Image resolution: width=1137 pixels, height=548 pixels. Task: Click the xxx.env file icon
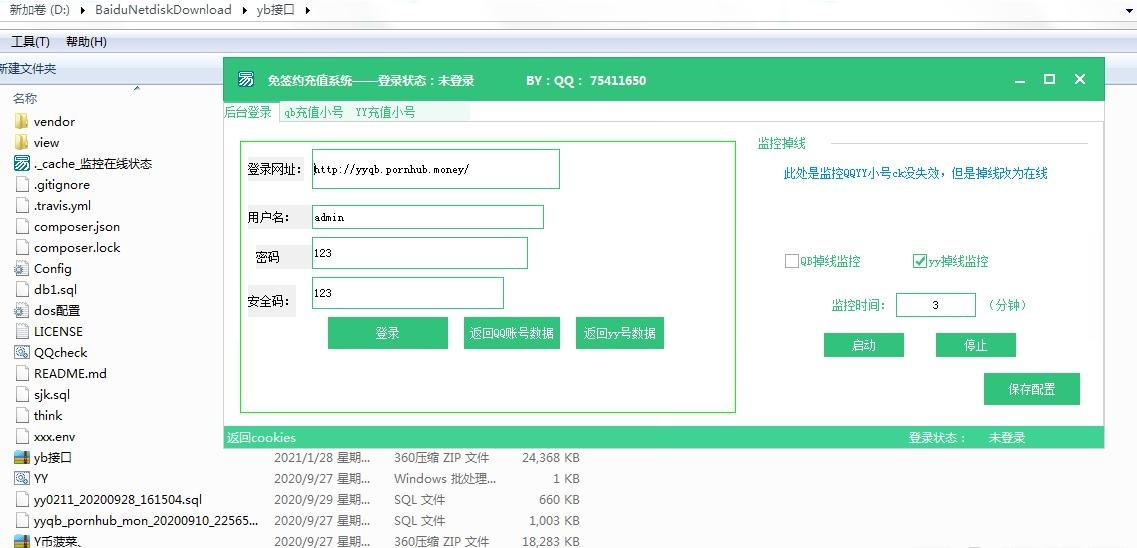21,436
